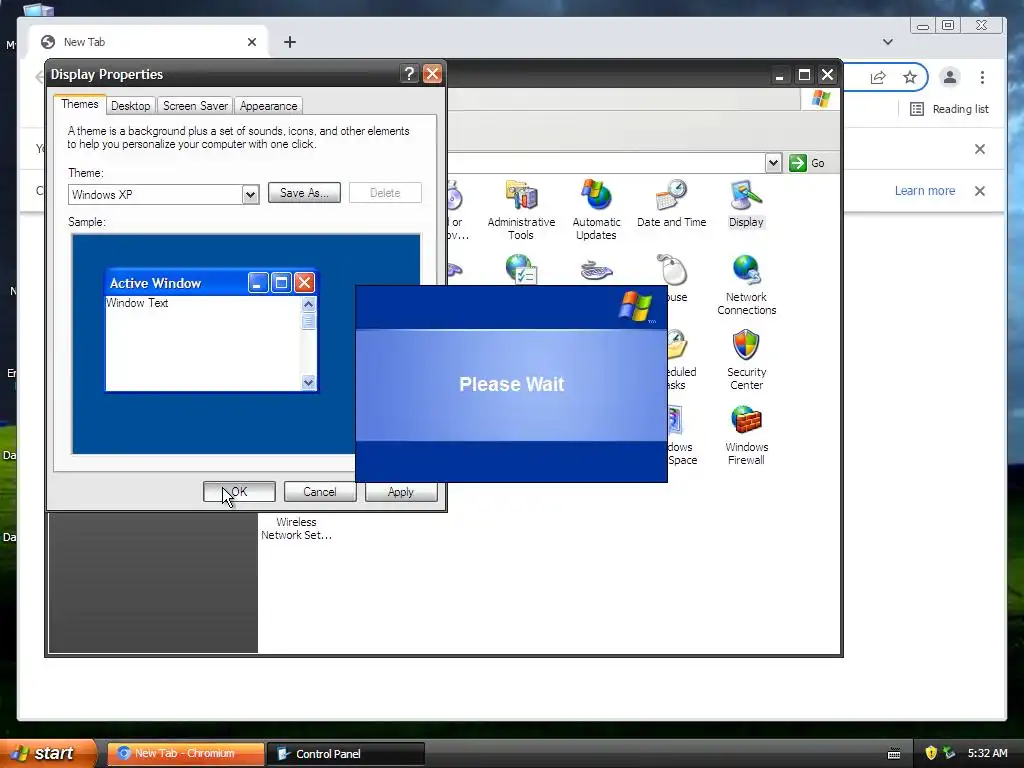Open the tab search chevron in Chromium
This screenshot has width=1024, height=768.
[x=888, y=42]
